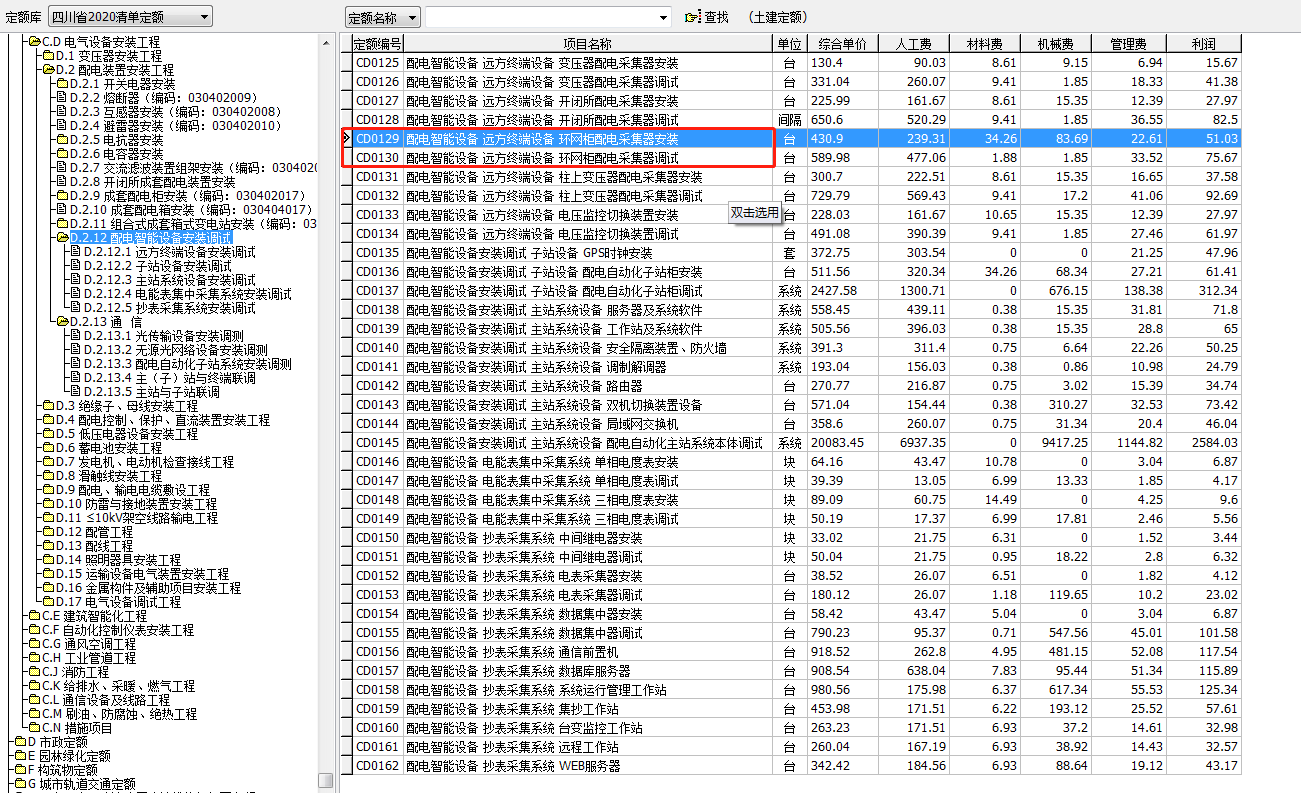Click the 项目名称 column header
This screenshot has width=1301, height=793.
pyautogui.click(x=588, y=44)
